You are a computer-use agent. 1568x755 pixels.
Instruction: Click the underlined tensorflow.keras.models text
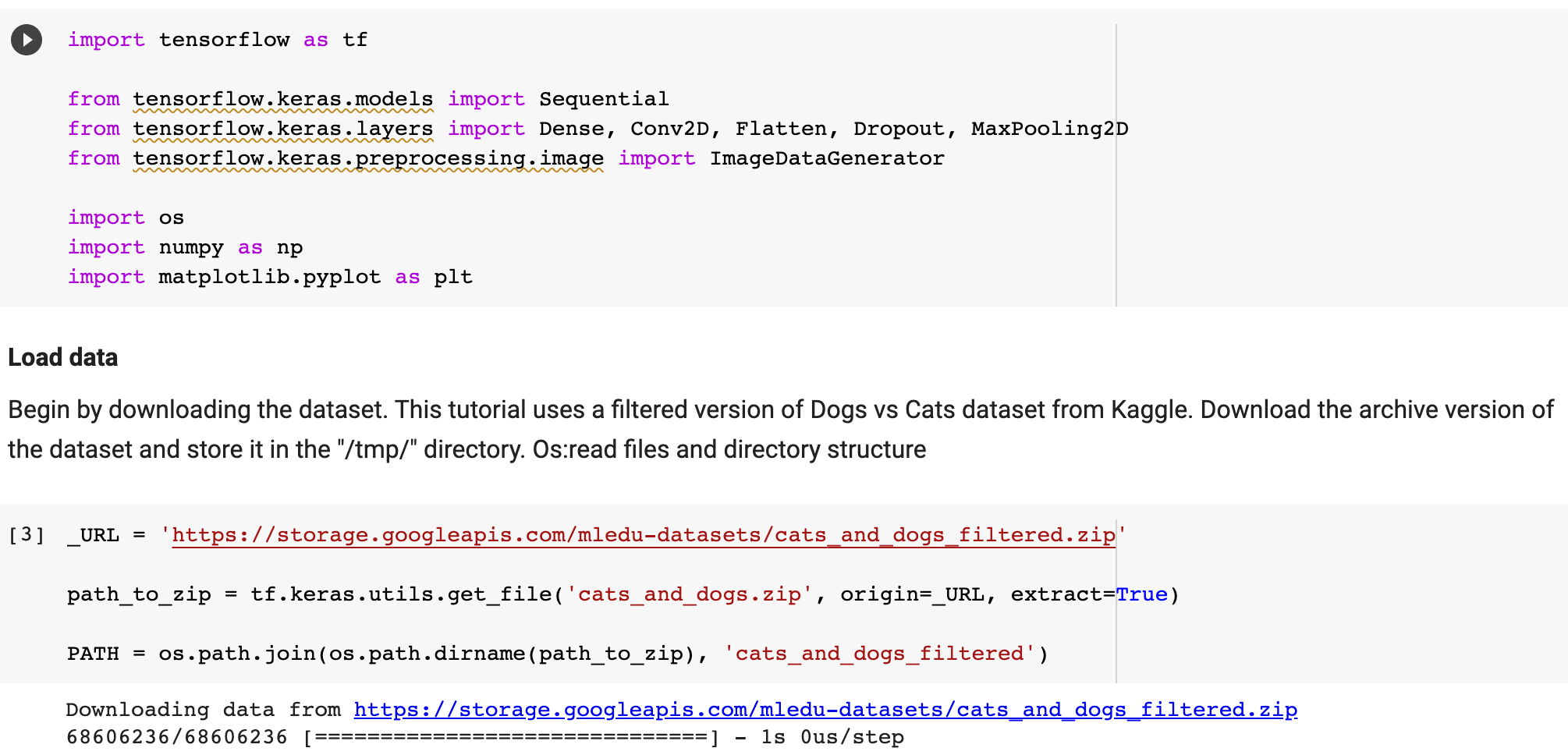[282, 98]
